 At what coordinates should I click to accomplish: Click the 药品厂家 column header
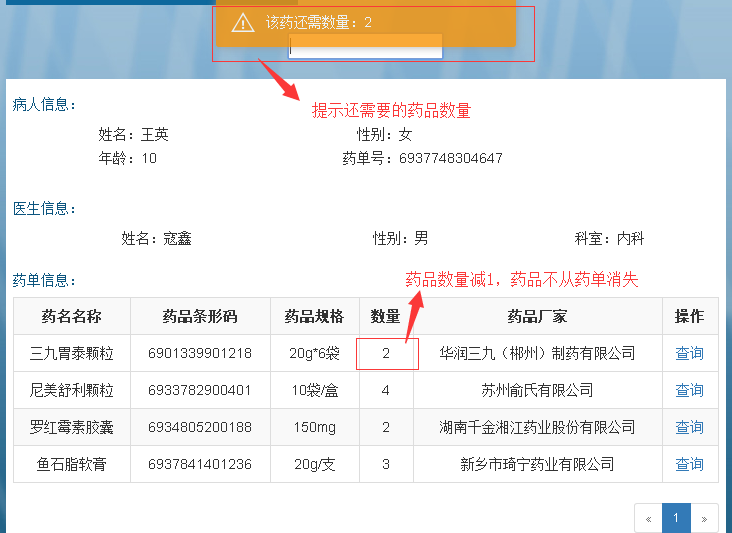click(537, 316)
